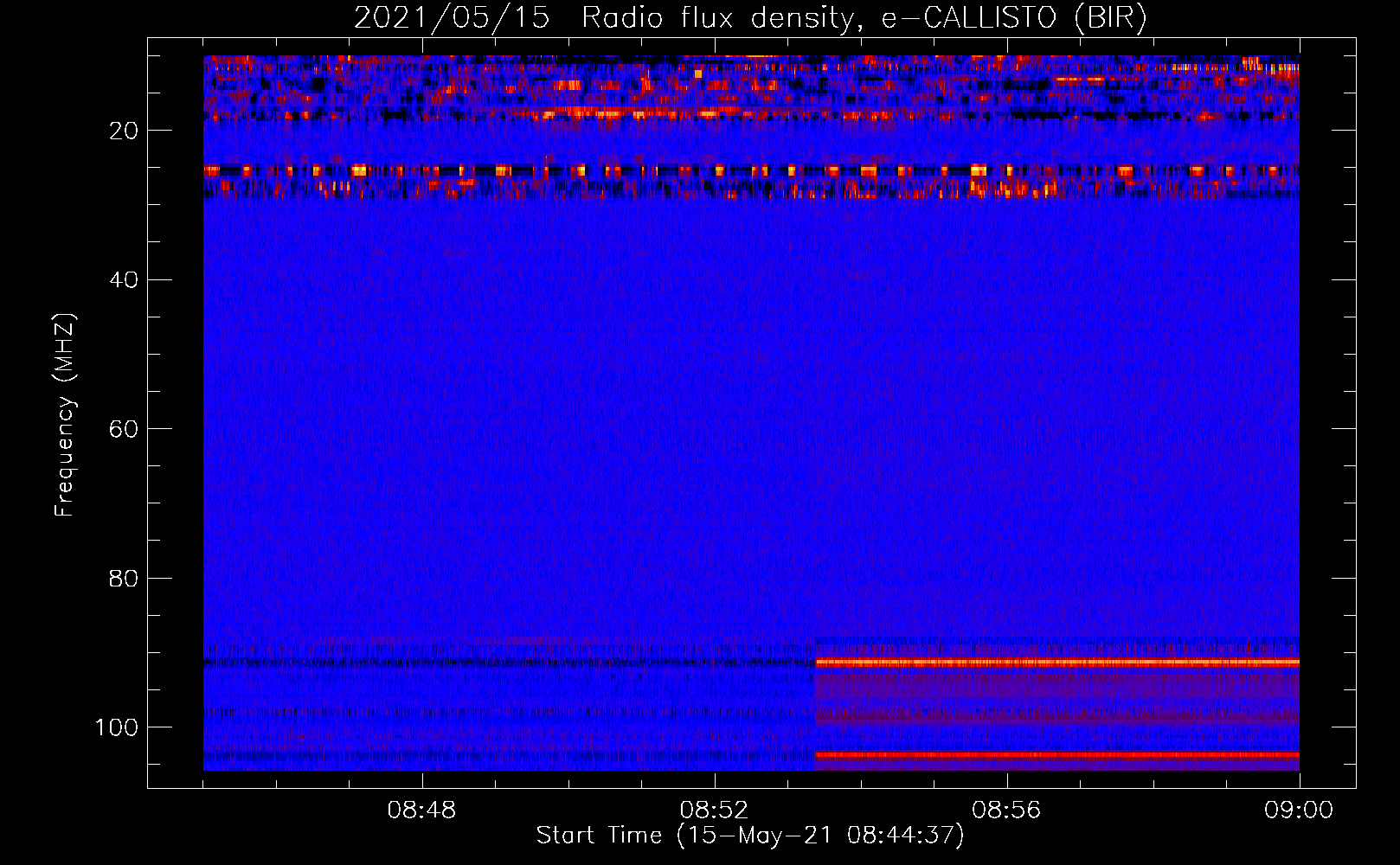Click the 08:48 time tick label

[x=421, y=811]
